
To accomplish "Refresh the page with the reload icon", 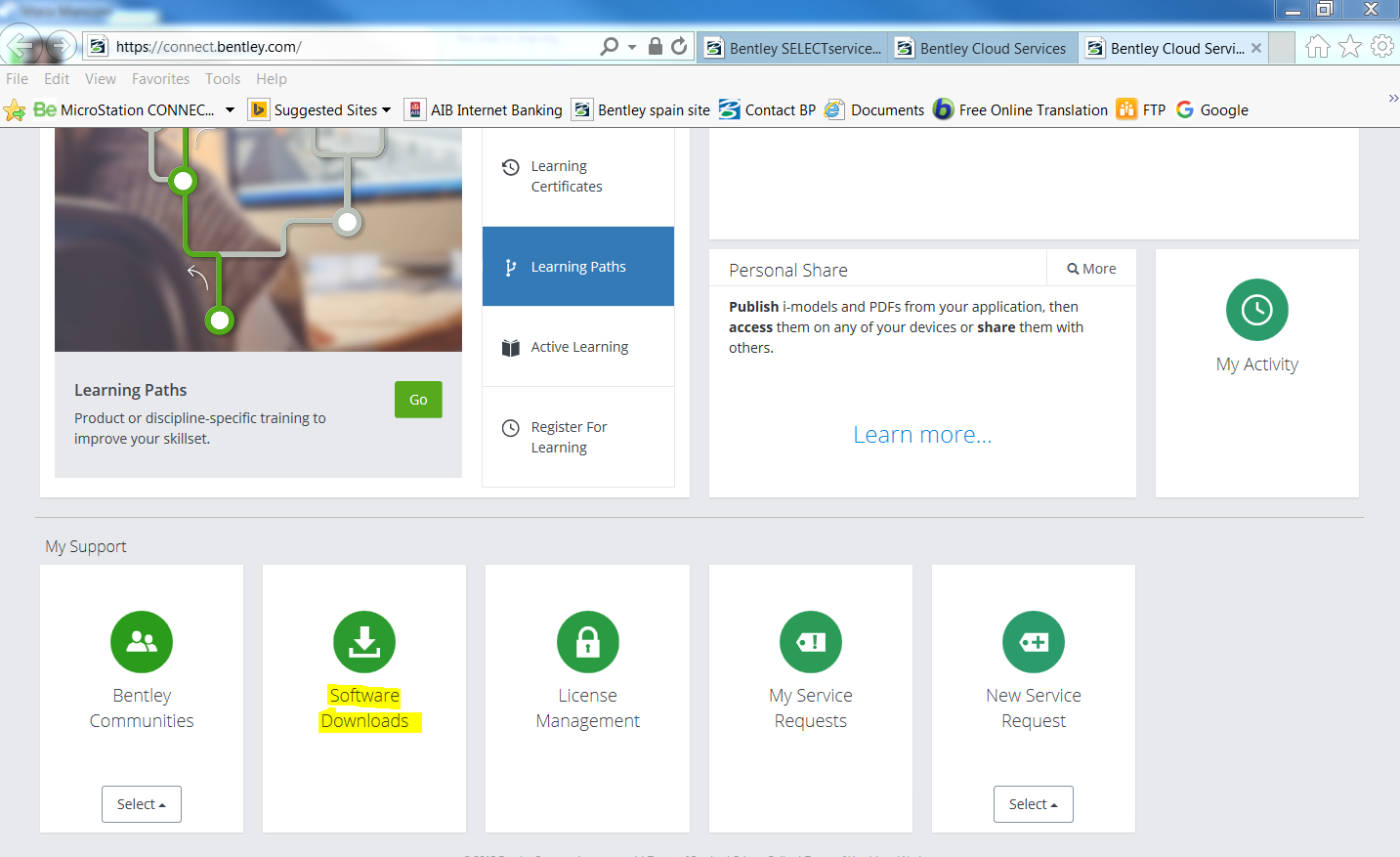I will pos(680,46).
